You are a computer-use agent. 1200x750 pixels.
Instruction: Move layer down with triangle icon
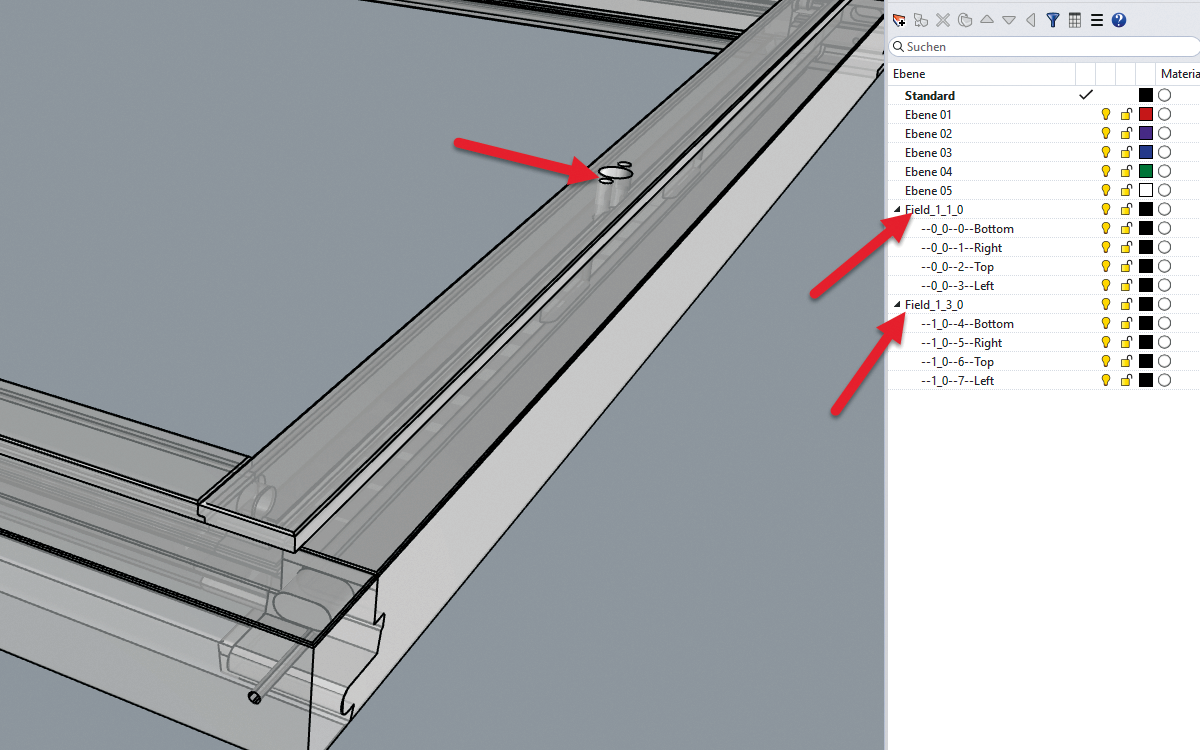[x=1009, y=20]
